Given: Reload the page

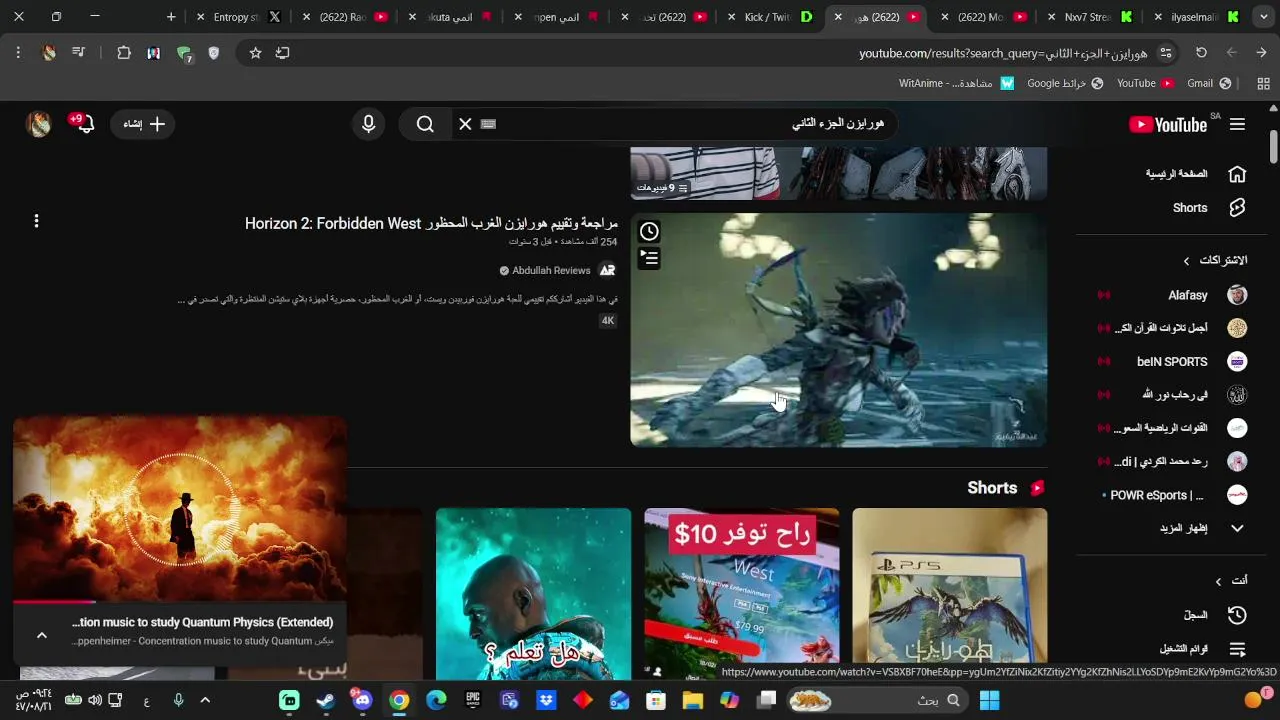Looking at the screenshot, I should point(1201,53).
